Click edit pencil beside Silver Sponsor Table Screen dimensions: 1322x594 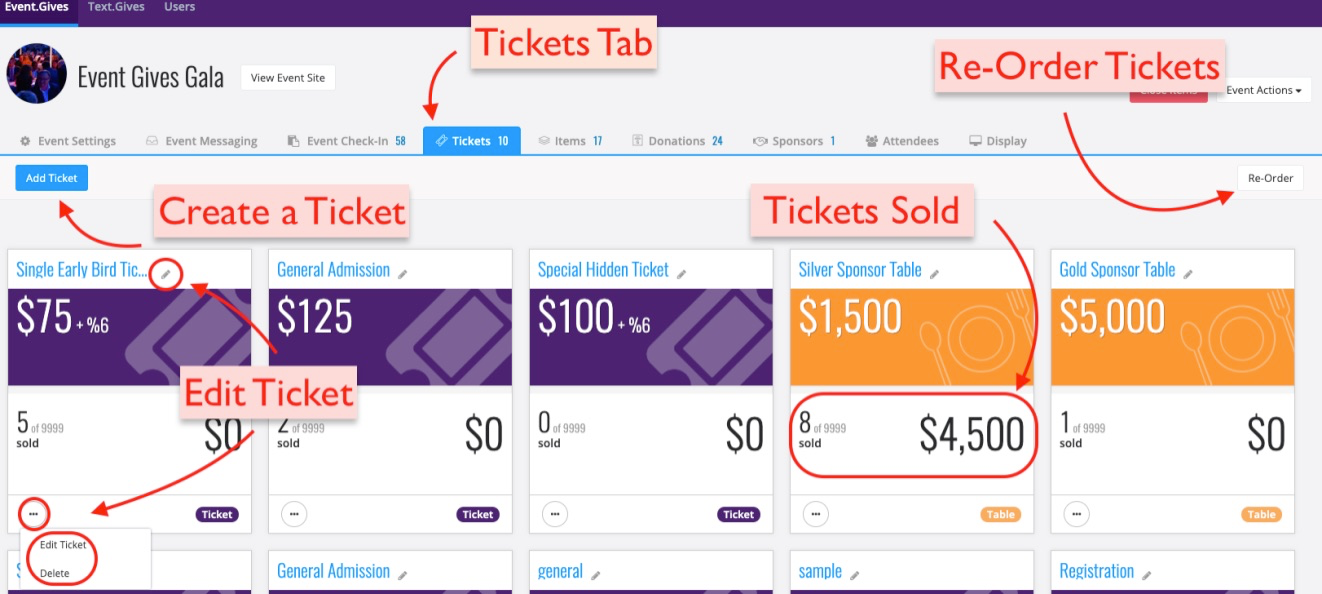point(934,273)
